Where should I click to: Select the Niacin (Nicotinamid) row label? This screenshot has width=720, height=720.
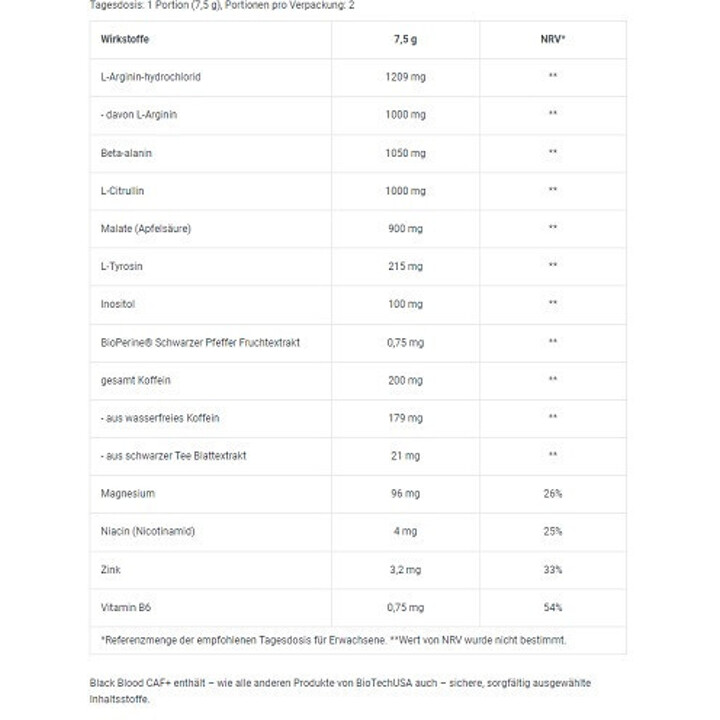(148, 531)
